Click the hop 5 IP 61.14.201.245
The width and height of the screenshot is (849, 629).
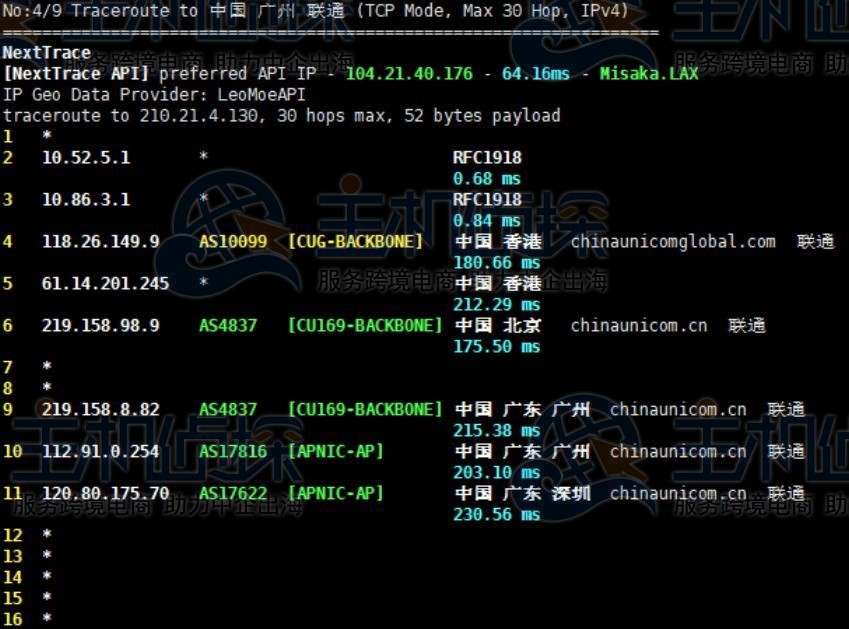coord(105,284)
